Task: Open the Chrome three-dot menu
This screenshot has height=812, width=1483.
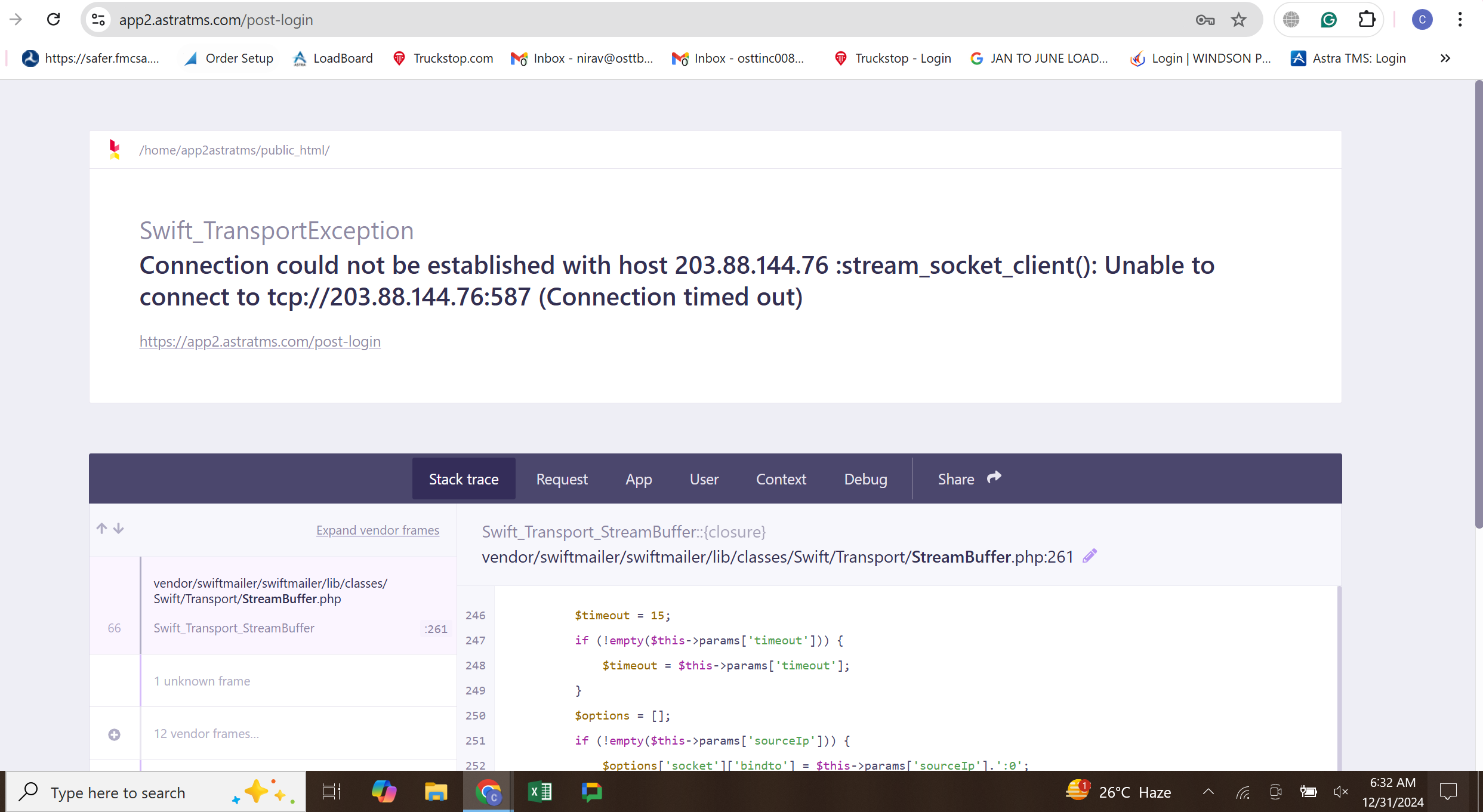Action: [1460, 20]
